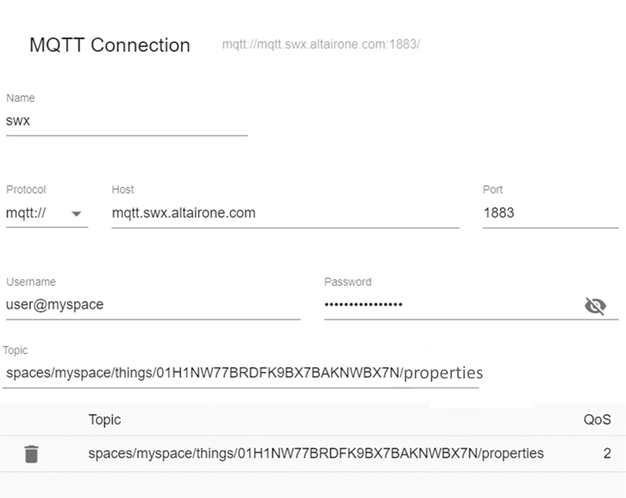This screenshot has width=626, height=498.
Task: Focus the Name field containing swx
Action: point(126,119)
